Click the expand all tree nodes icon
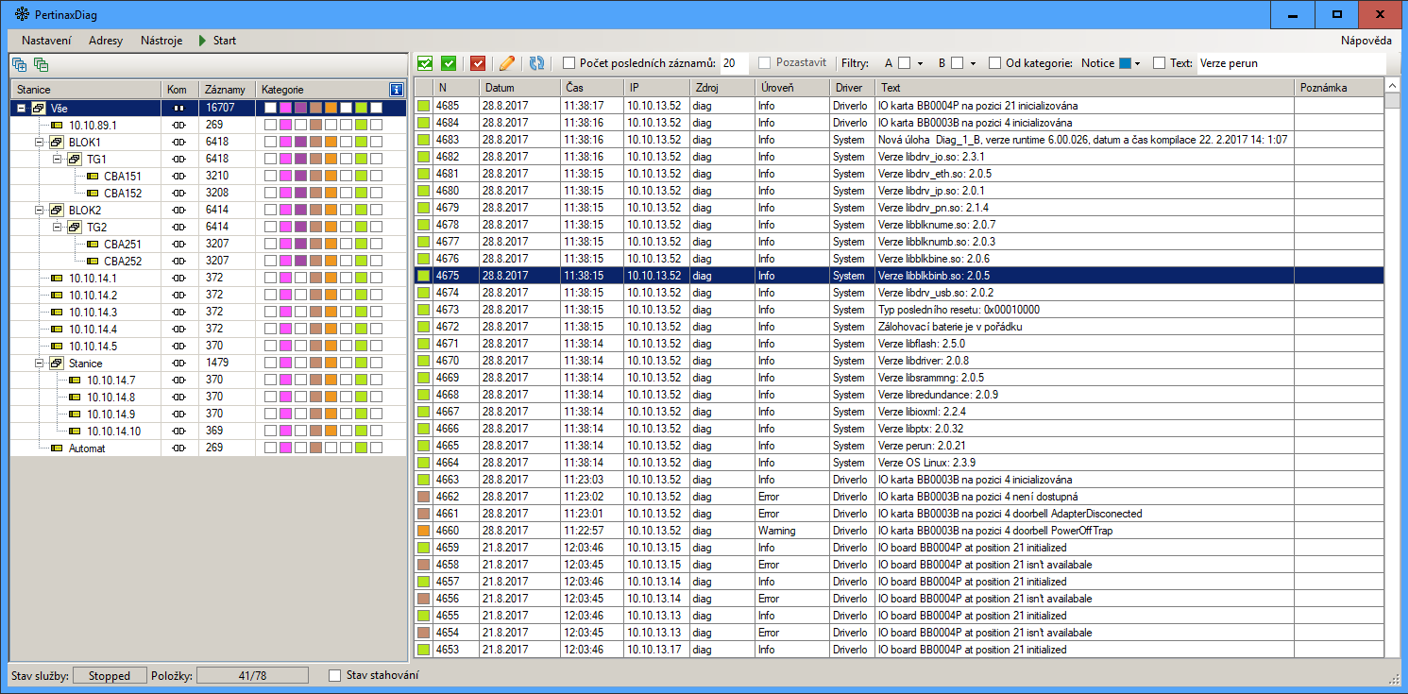This screenshot has height=694, width=1408. click(19, 65)
